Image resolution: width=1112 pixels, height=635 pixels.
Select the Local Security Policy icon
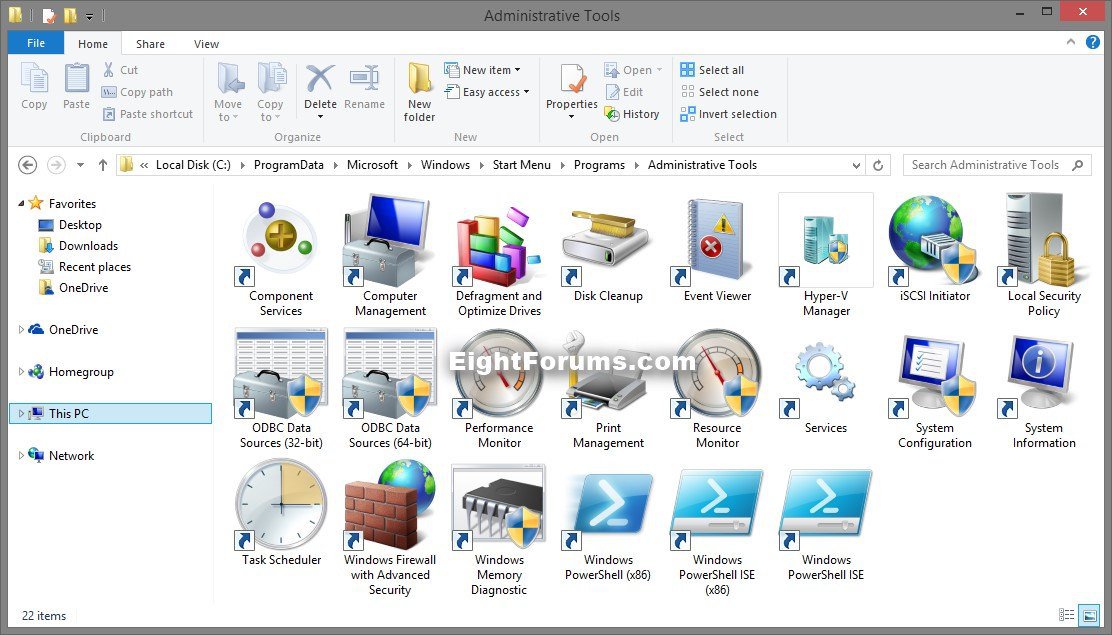(1044, 241)
